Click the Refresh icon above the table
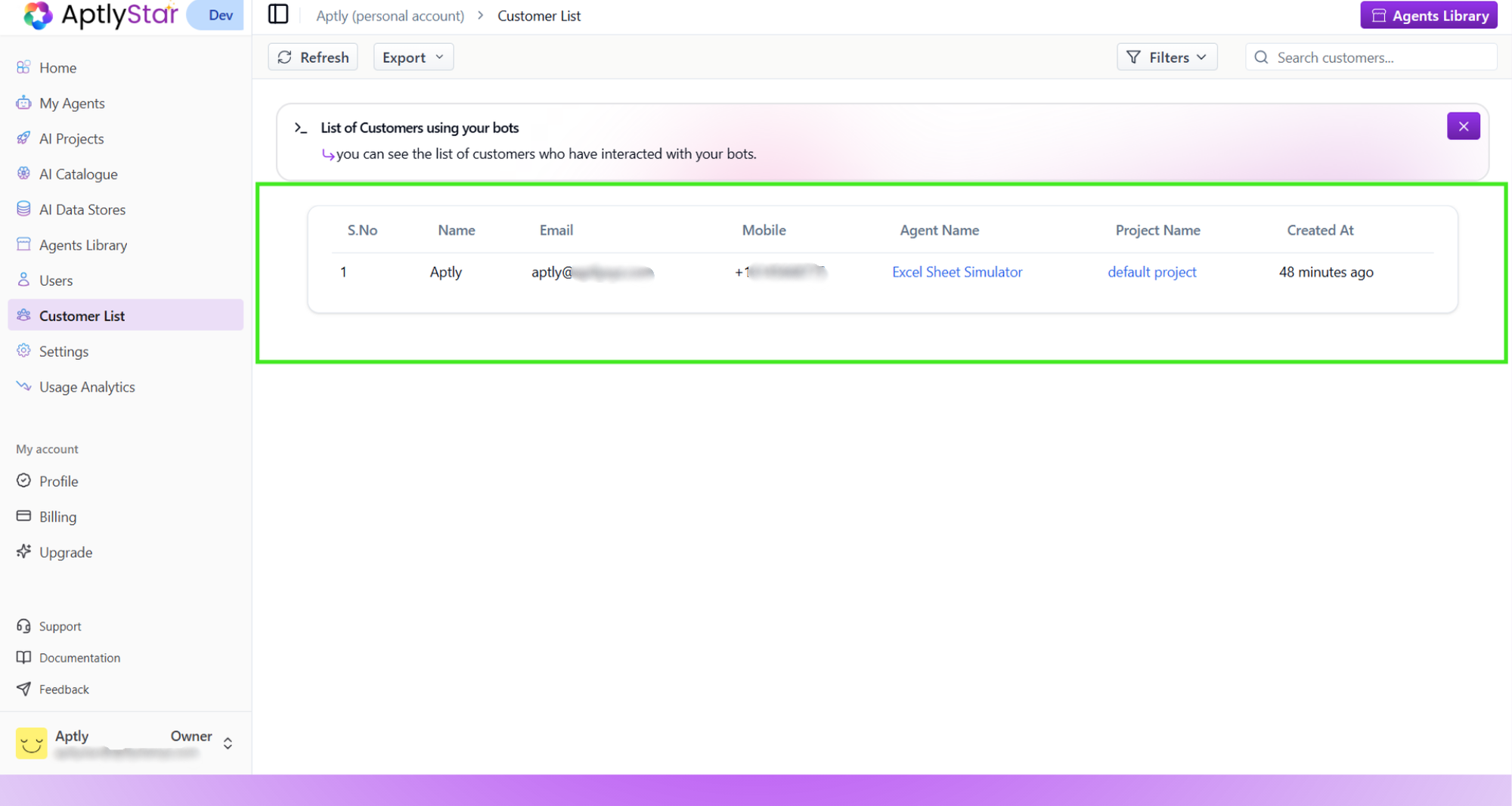1512x806 pixels. point(285,57)
